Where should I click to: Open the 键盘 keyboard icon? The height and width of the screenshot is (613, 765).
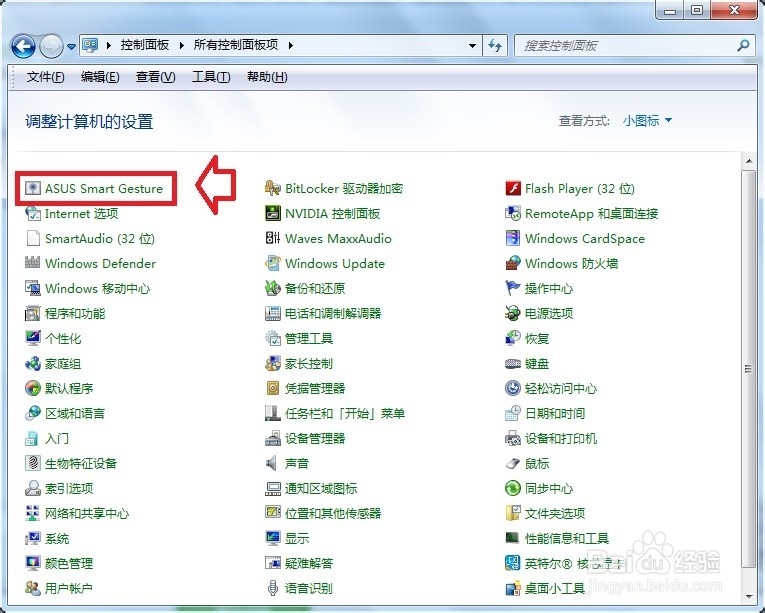pos(513,363)
